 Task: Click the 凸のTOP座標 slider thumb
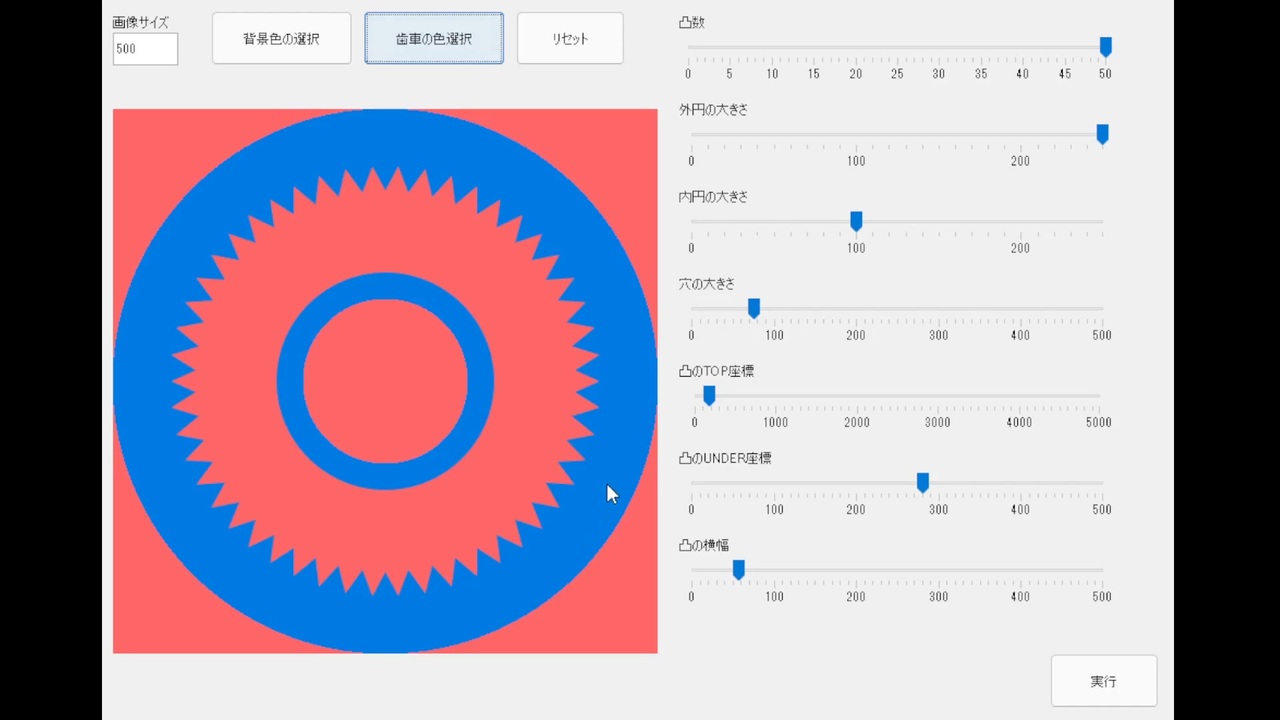tap(709, 396)
